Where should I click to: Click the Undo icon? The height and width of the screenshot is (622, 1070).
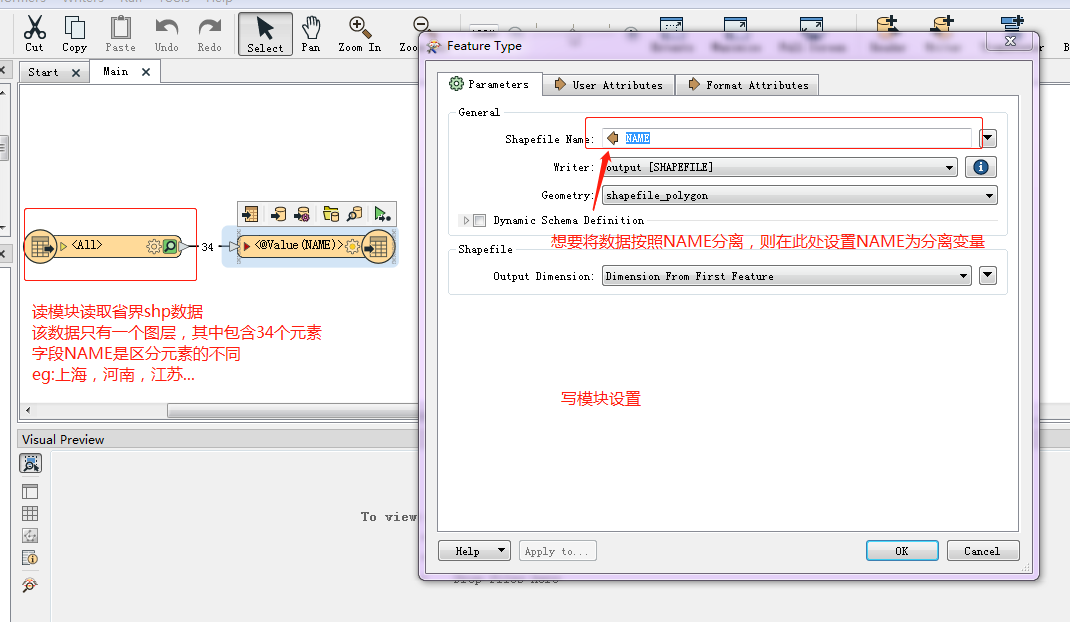pos(166,33)
